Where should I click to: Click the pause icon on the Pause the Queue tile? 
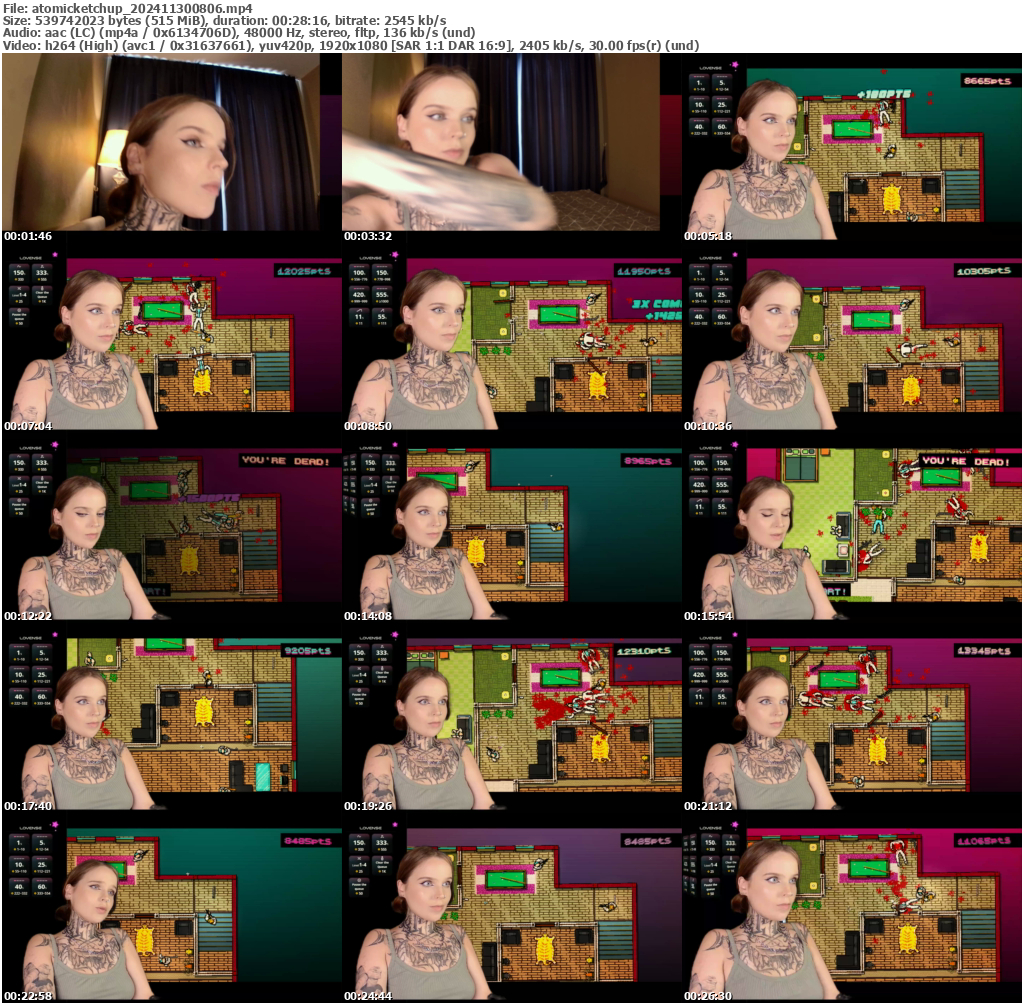pyautogui.click(x=19, y=310)
